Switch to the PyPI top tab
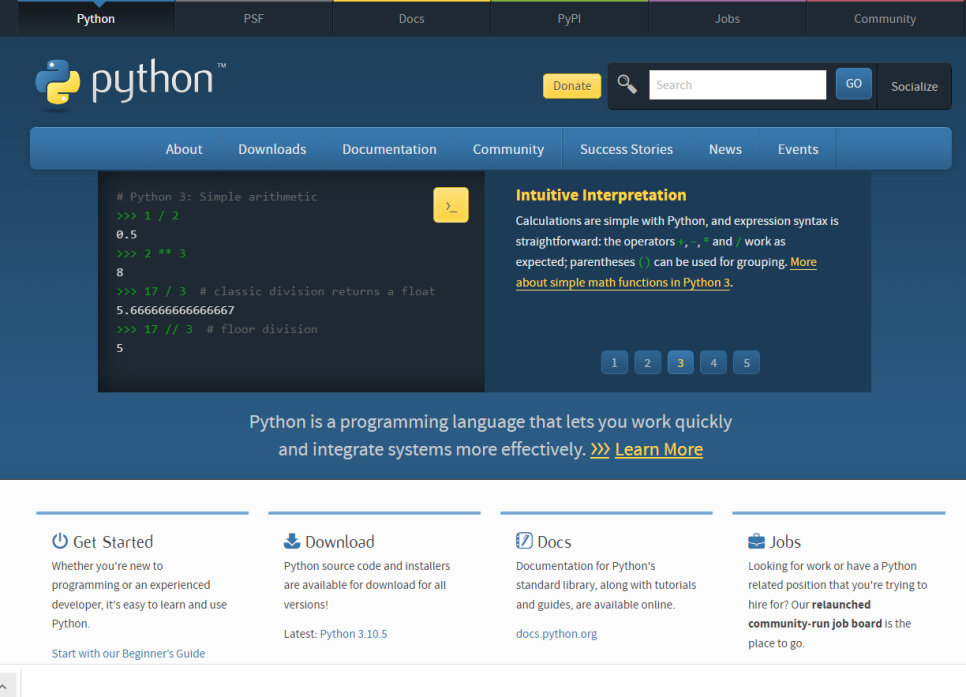 point(569,18)
